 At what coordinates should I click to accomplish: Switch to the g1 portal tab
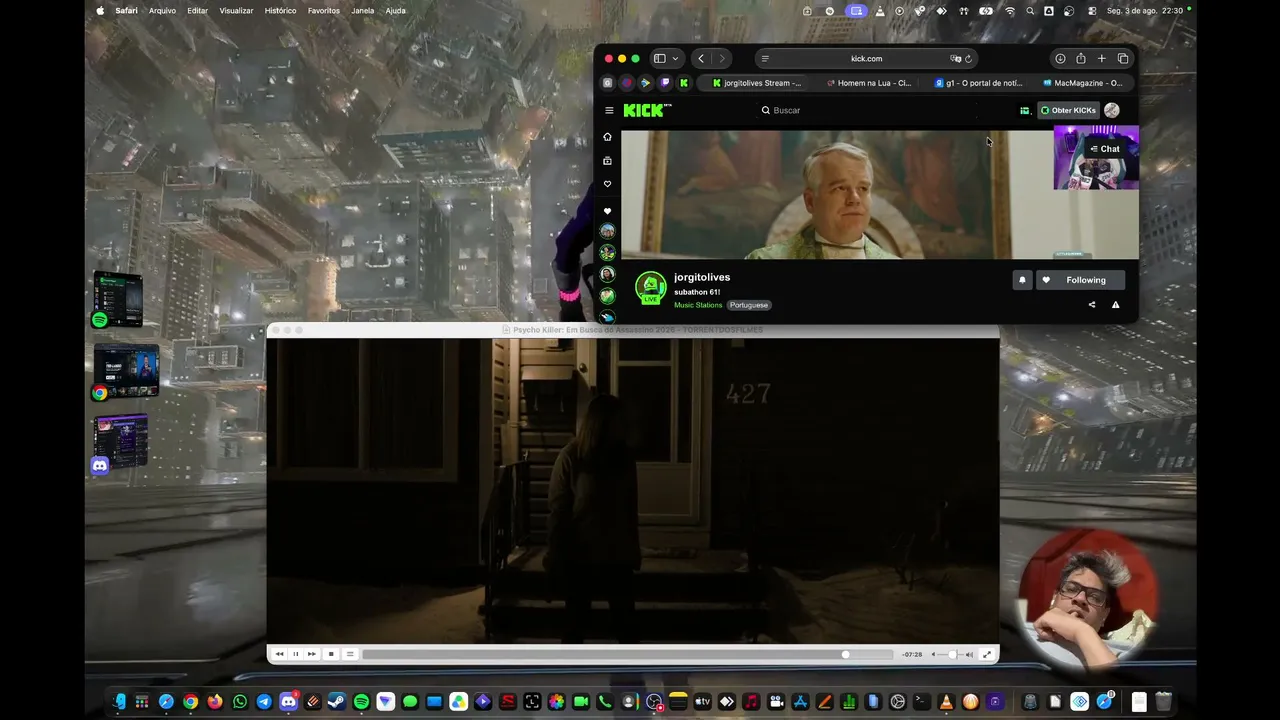(x=979, y=83)
